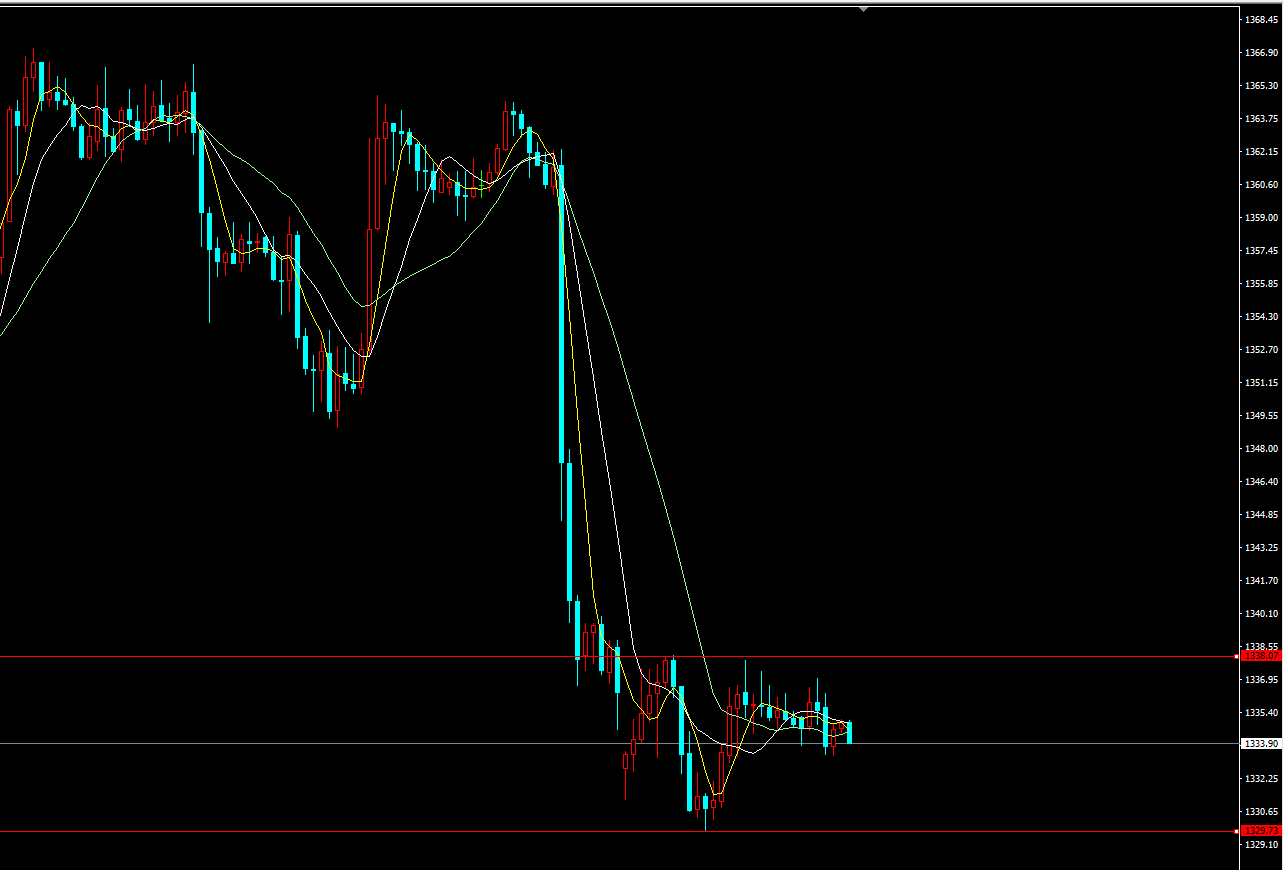Click the 1344.85 price scale value
This screenshot has height=870, width=1284.
[1262, 514]
